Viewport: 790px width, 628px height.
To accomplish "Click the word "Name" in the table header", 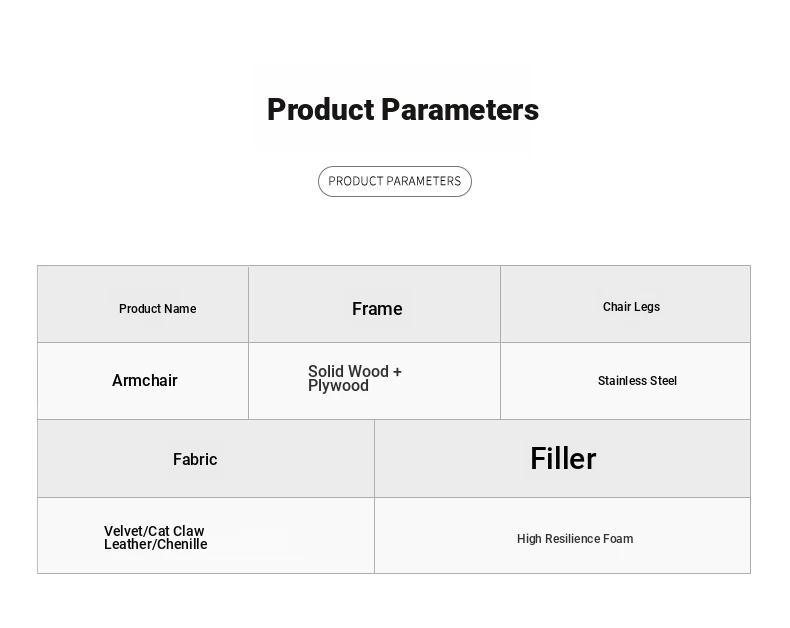I will pos(180,309).
